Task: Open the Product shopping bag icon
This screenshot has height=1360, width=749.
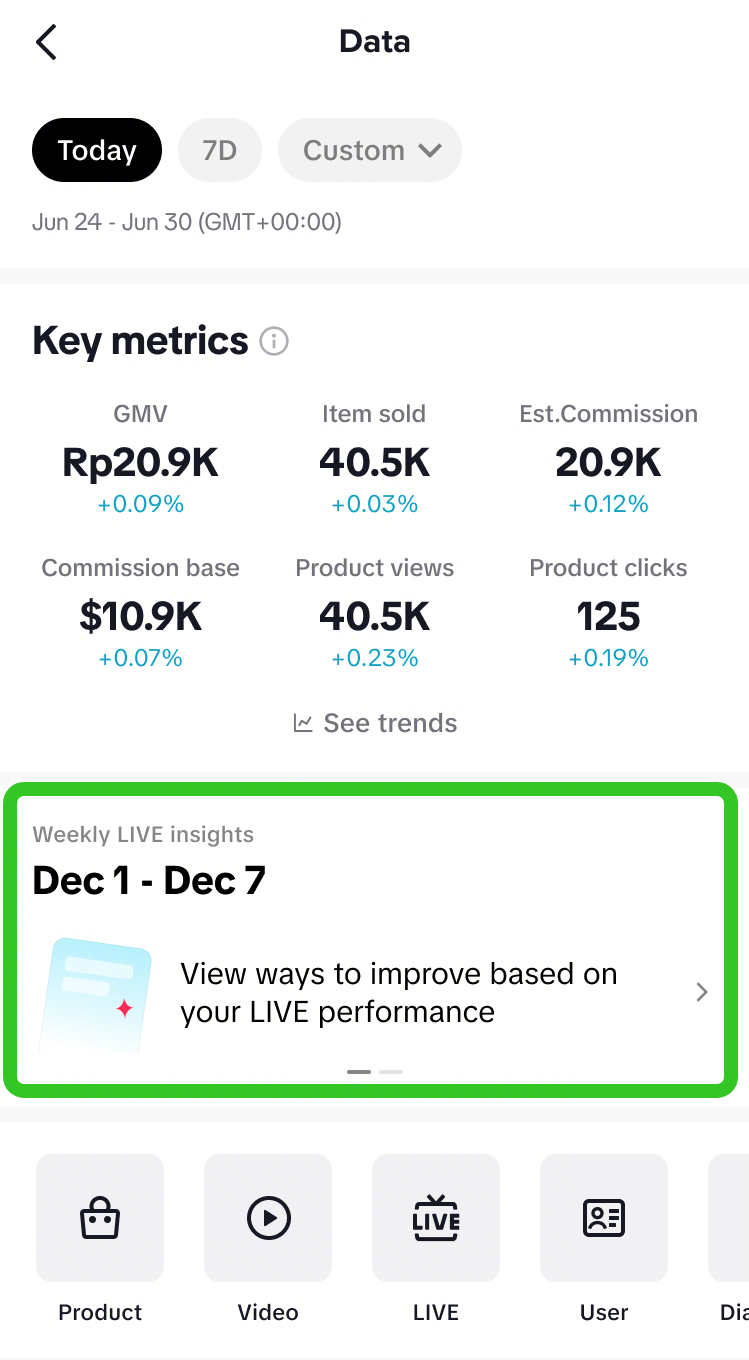Action: [100, 1218]
